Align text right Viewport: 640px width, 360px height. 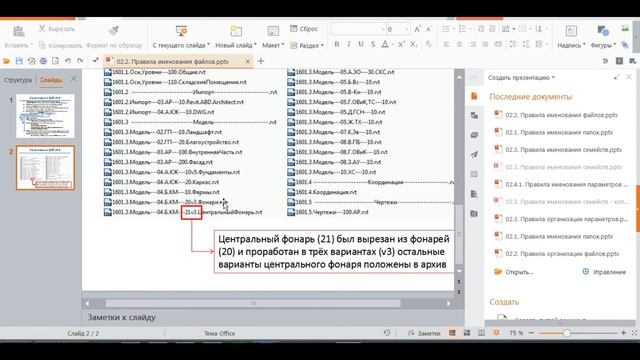click(x=473, y=44)
